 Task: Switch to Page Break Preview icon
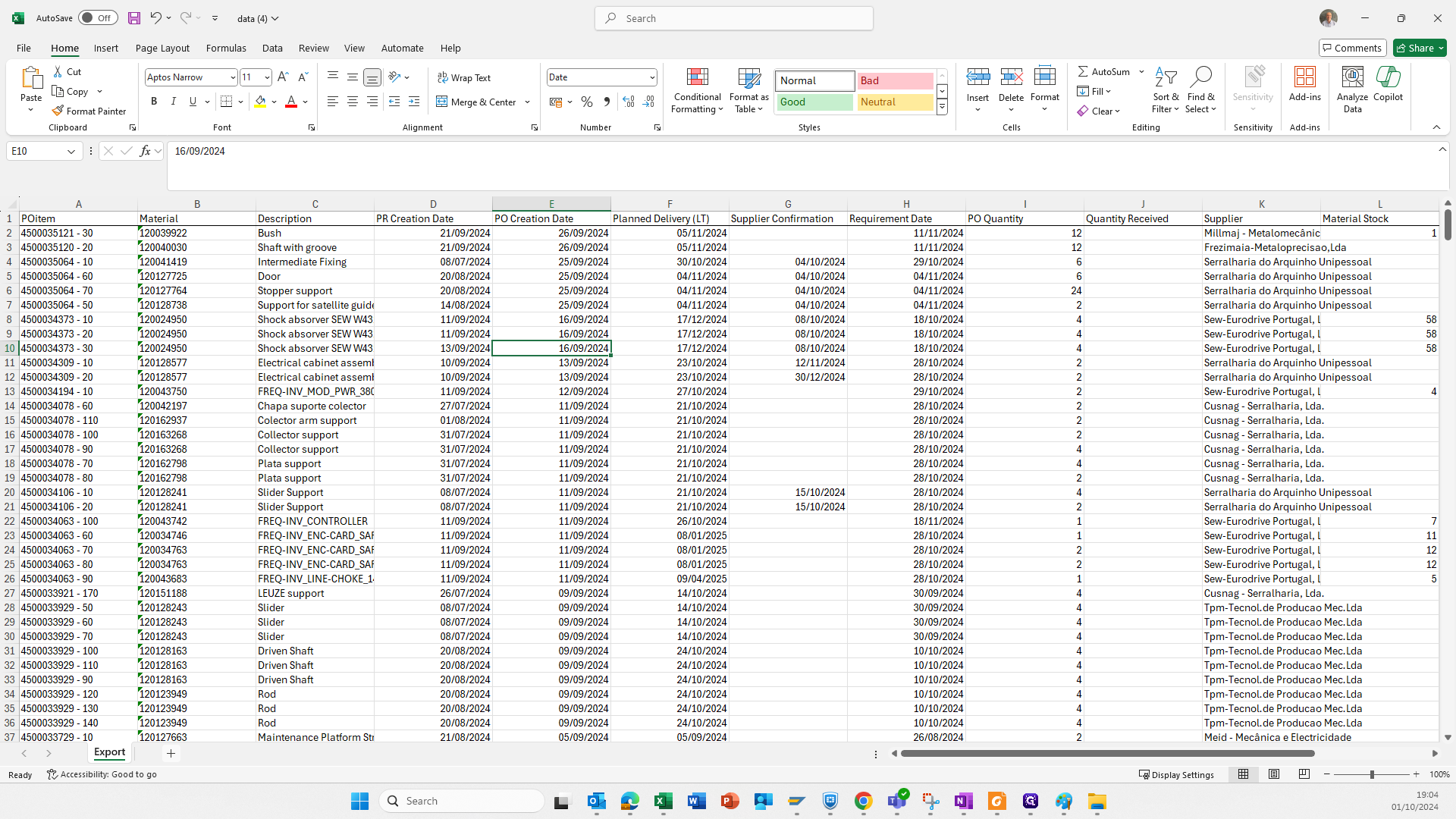(x=1304, y=774)
